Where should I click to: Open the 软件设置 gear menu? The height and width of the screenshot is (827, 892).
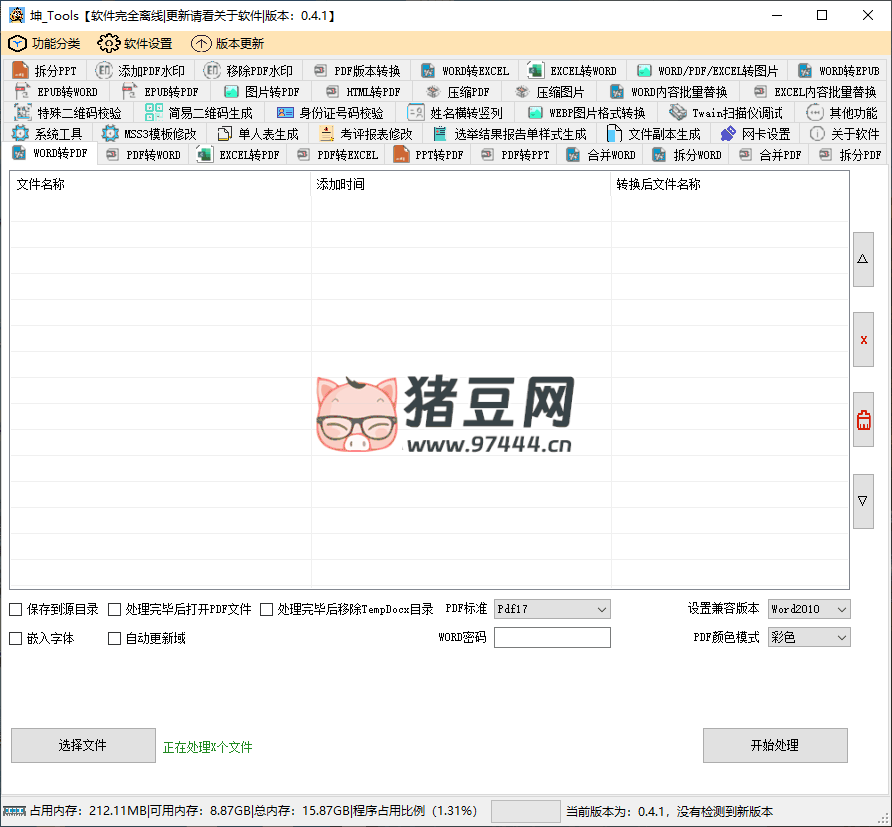pyautogui.click(x=135, y=44)
